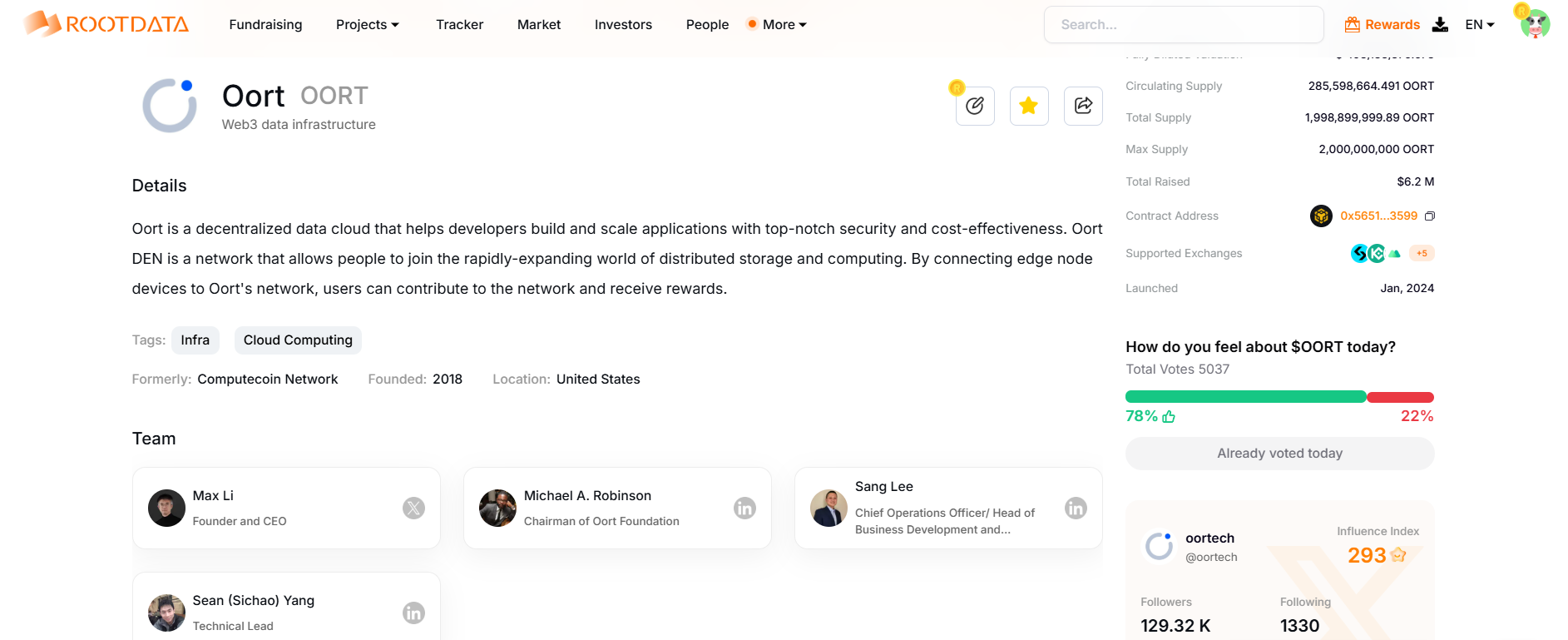Open the Market menu item

coord(539,24)
